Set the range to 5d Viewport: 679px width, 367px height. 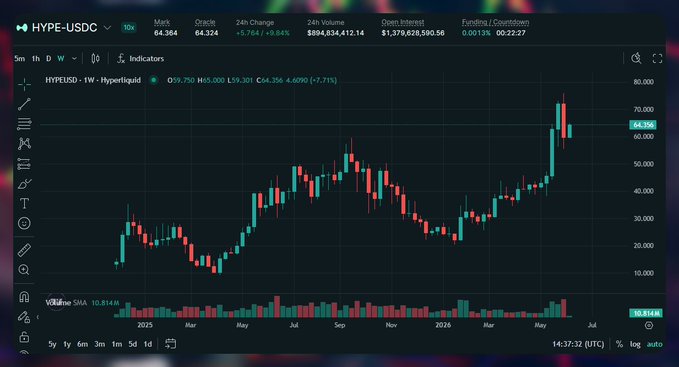(133, 344)
